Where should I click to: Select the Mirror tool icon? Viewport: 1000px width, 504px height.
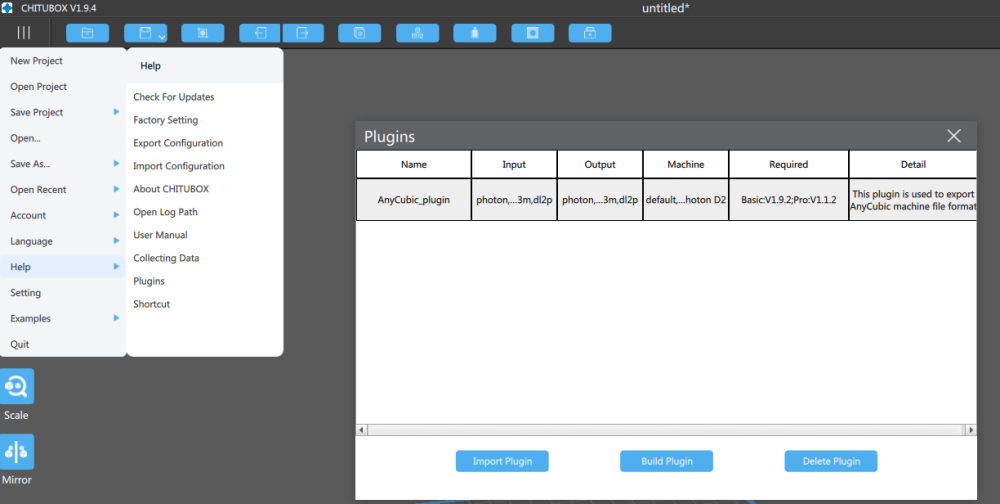17,452
